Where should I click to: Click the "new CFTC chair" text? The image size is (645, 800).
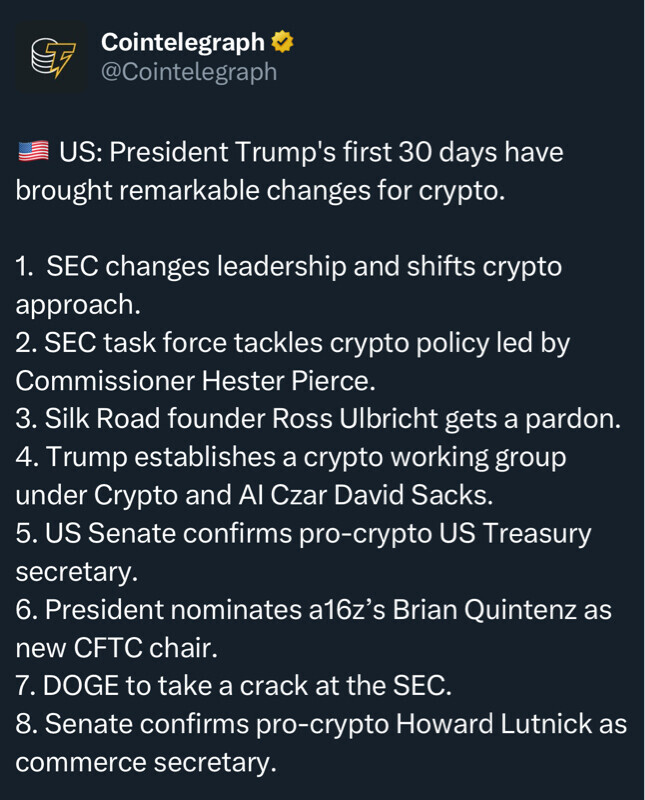(115, 647)
